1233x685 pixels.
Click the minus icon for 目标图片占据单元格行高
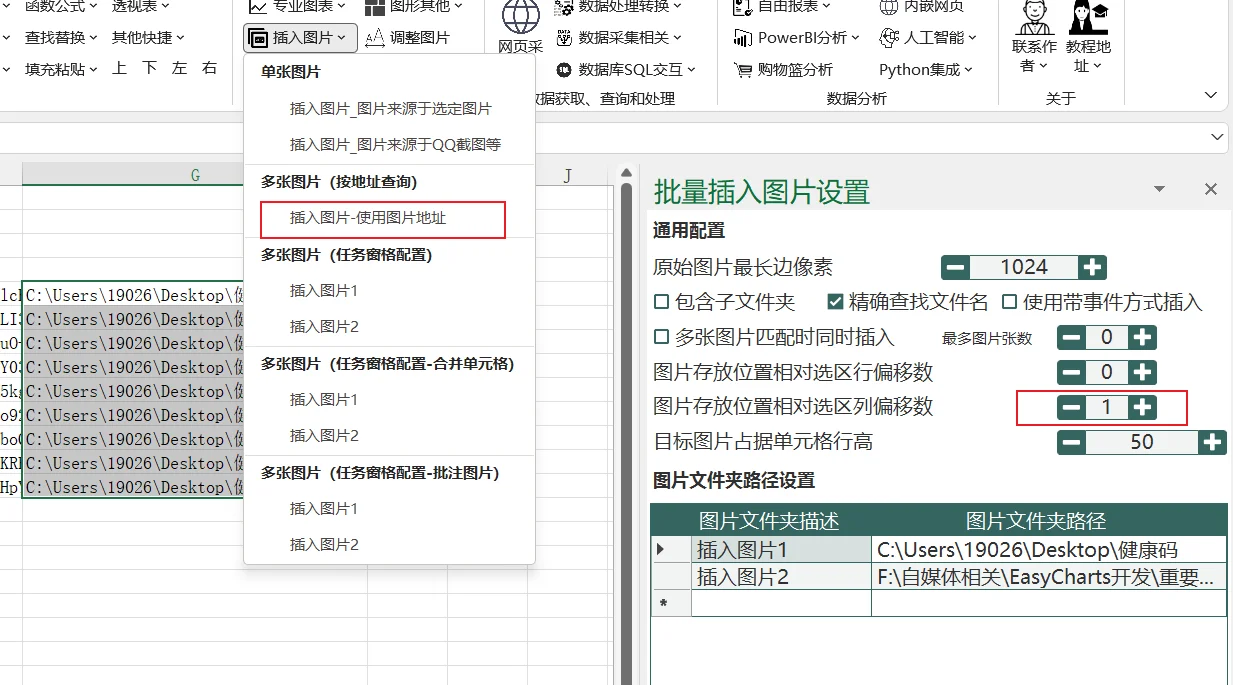[1072, 442]
